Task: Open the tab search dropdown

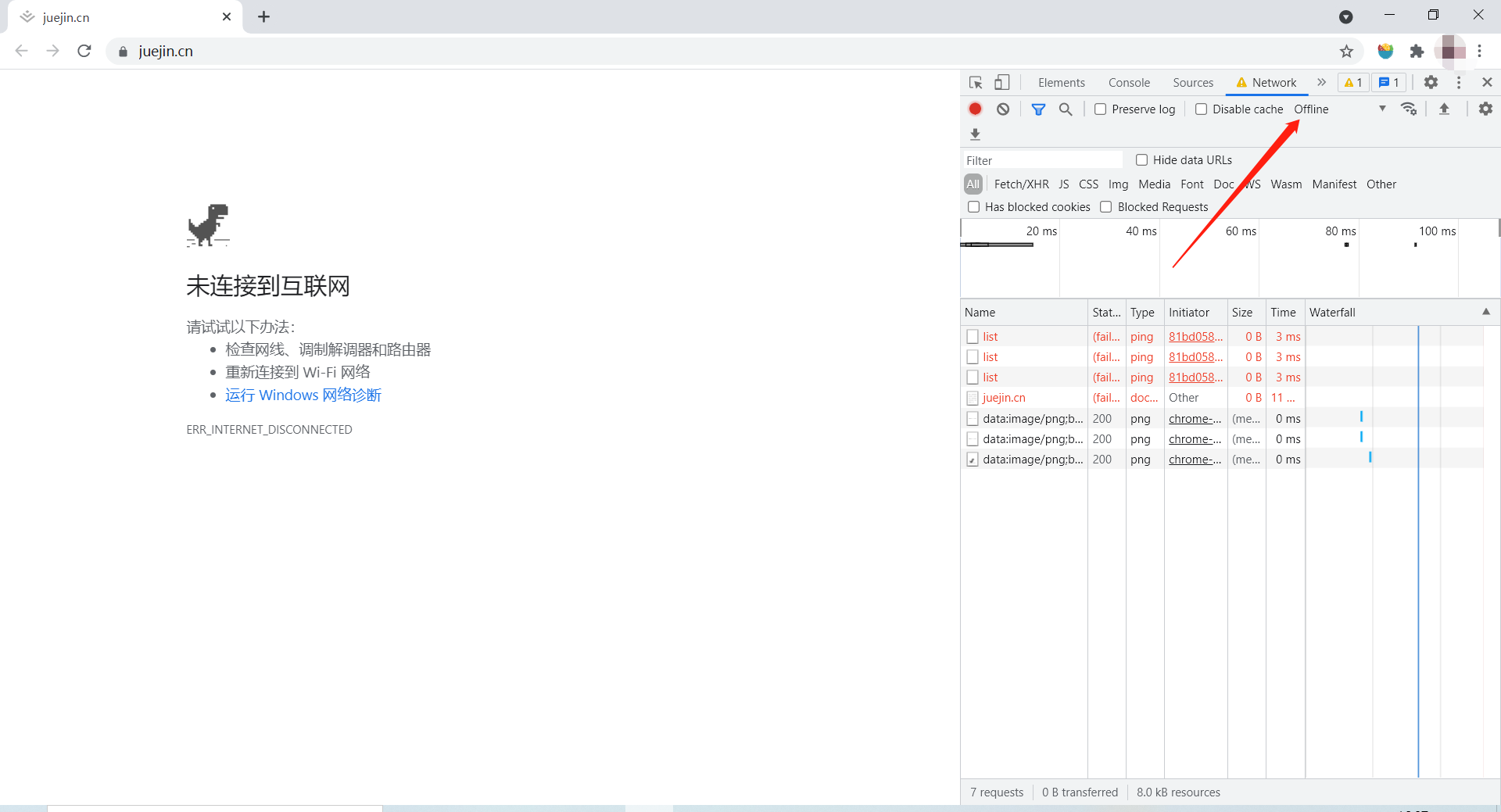Action: coord(1345,17)
